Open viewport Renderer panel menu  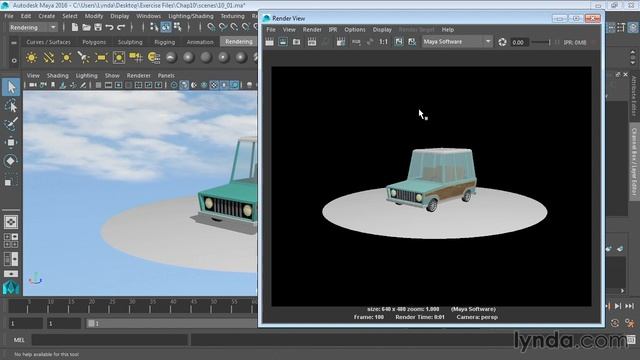coord(138,76)
